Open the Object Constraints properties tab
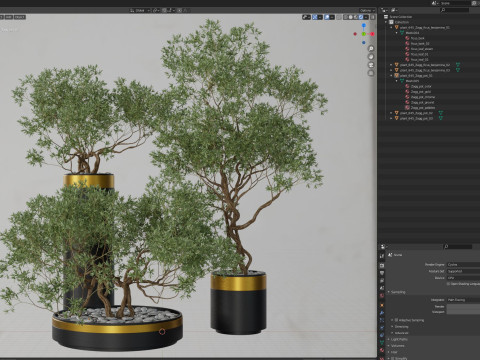The height and width of the screenshot is (360, 480). coord(382,336)
